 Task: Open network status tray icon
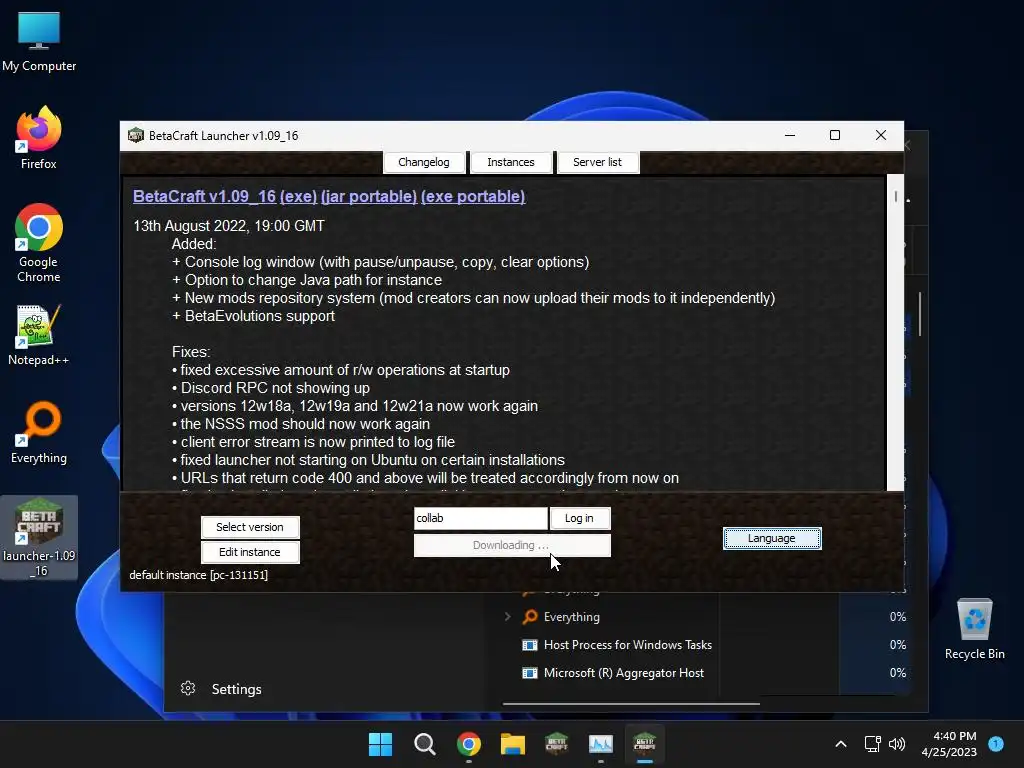coord(872,744)
